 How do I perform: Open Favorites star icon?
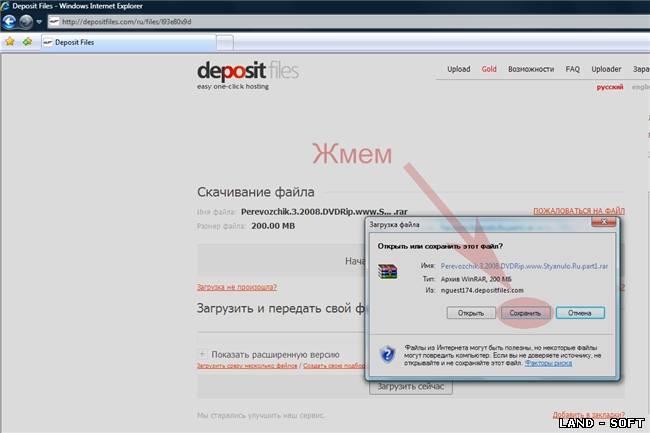coord(10,42)
